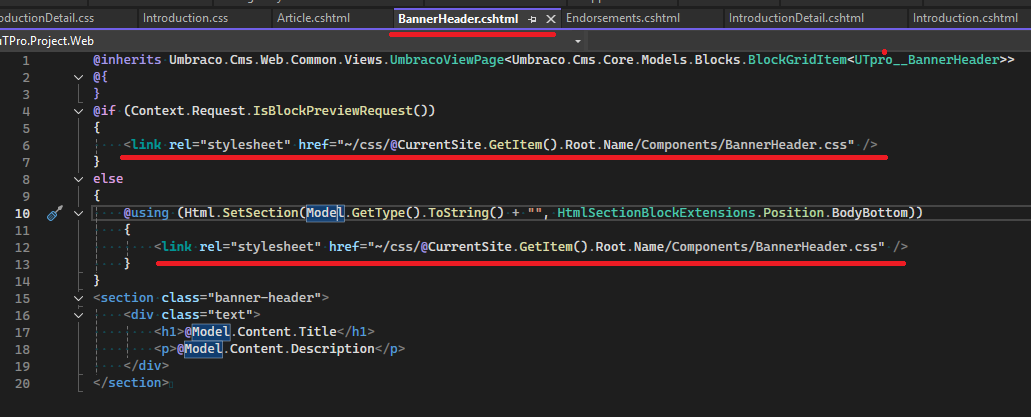Collapse the else block at line 8
This screenshot has width=1031, height=417.
pyautogui.click(x=79, y=179)
